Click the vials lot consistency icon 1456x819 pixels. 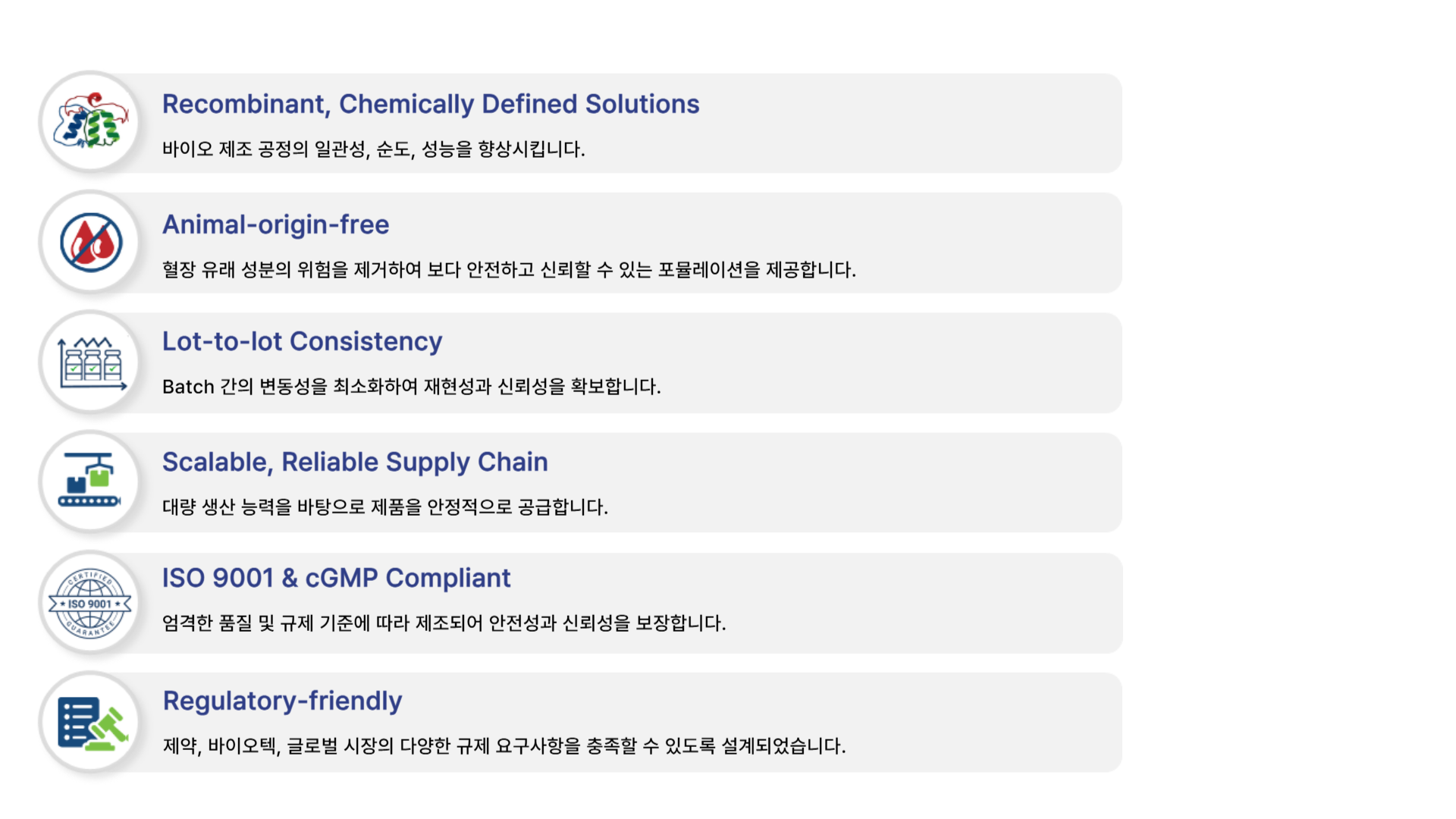pyautogui.click(x=91, y=362)
